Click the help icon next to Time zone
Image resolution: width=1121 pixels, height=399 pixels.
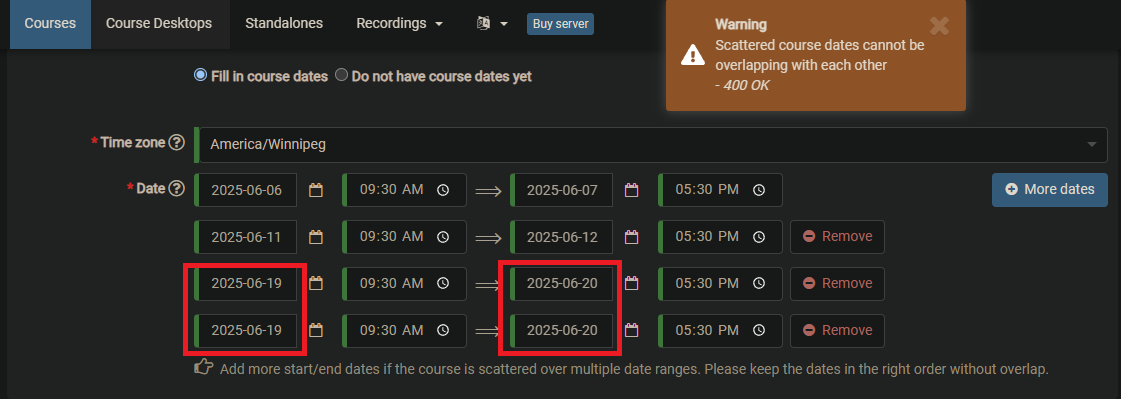tap(177, 142)
